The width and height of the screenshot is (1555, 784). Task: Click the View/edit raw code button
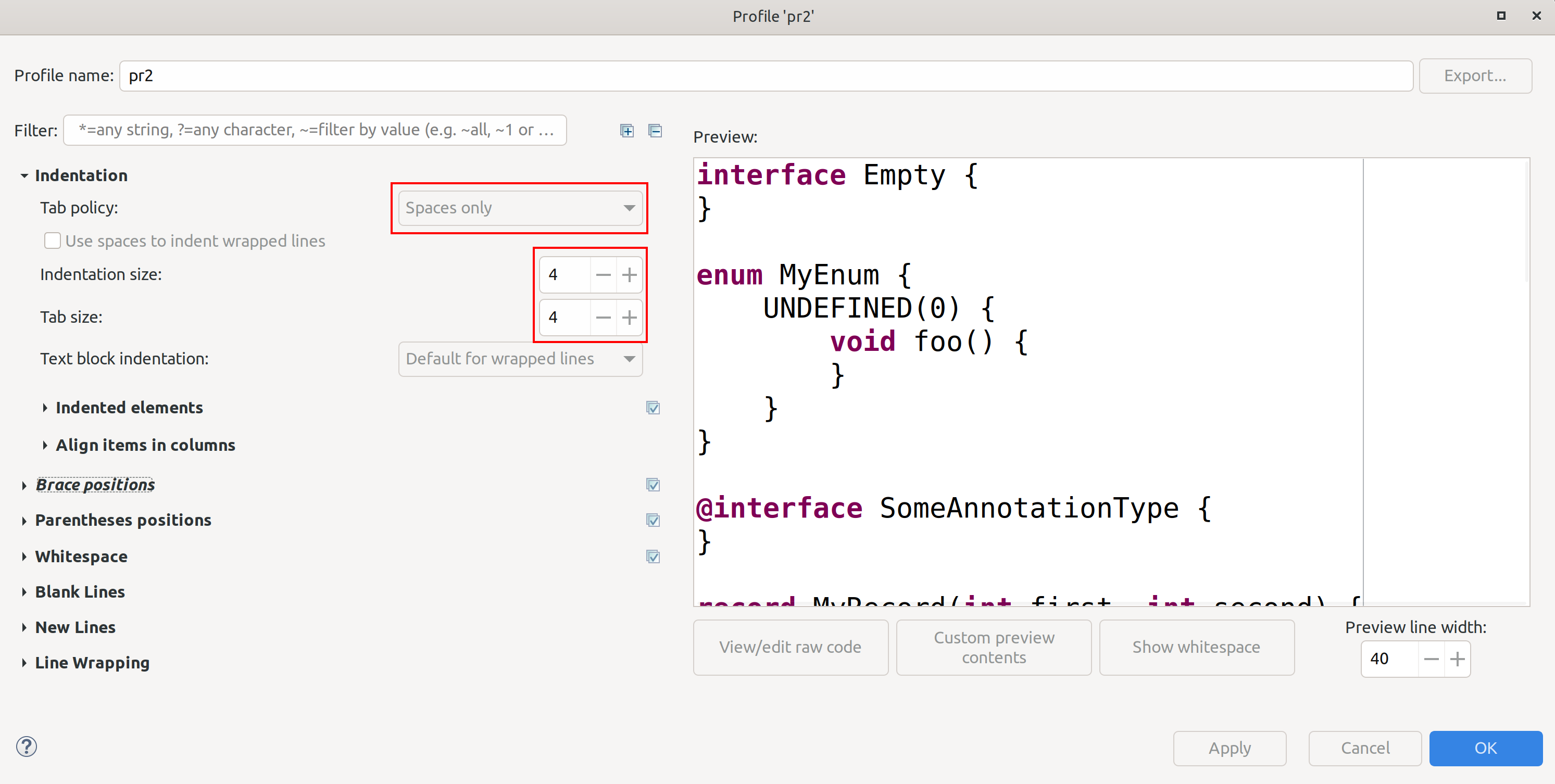[789, 647]
